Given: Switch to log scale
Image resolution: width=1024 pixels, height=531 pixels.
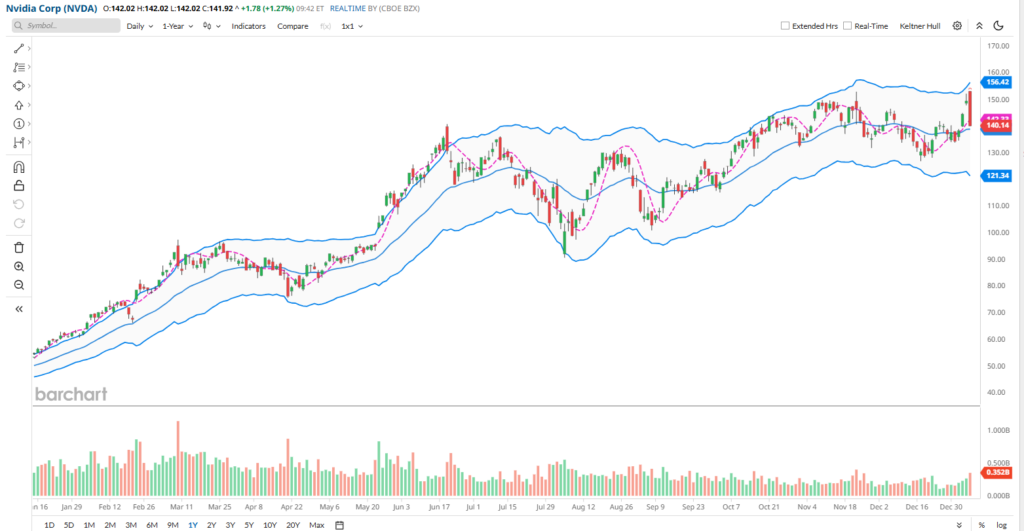Looking at the screenshot, I should [x=1002, y=525].
